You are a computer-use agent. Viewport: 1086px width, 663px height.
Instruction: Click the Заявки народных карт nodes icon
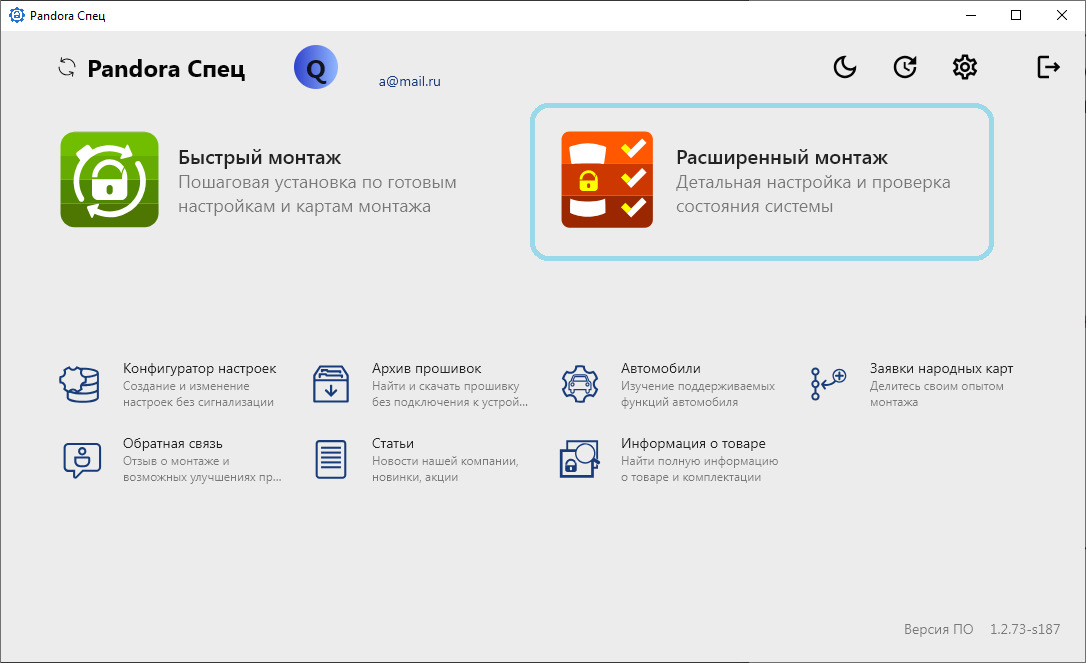tap(828, 384)
